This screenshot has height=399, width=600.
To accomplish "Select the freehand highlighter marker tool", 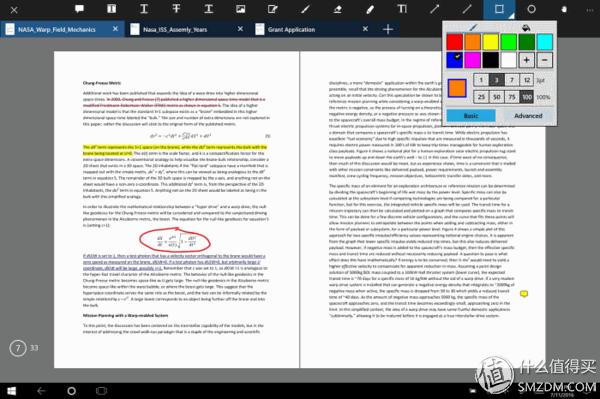I will coord(370,9).
